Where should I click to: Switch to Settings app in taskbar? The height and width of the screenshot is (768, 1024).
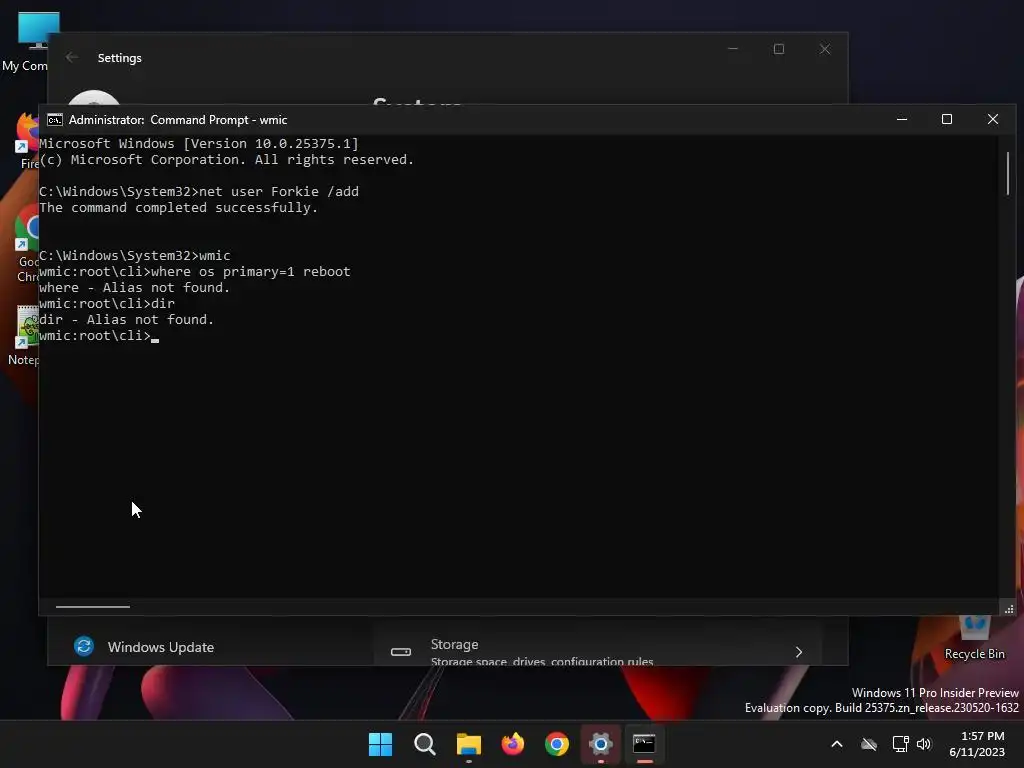pos(600,744)
